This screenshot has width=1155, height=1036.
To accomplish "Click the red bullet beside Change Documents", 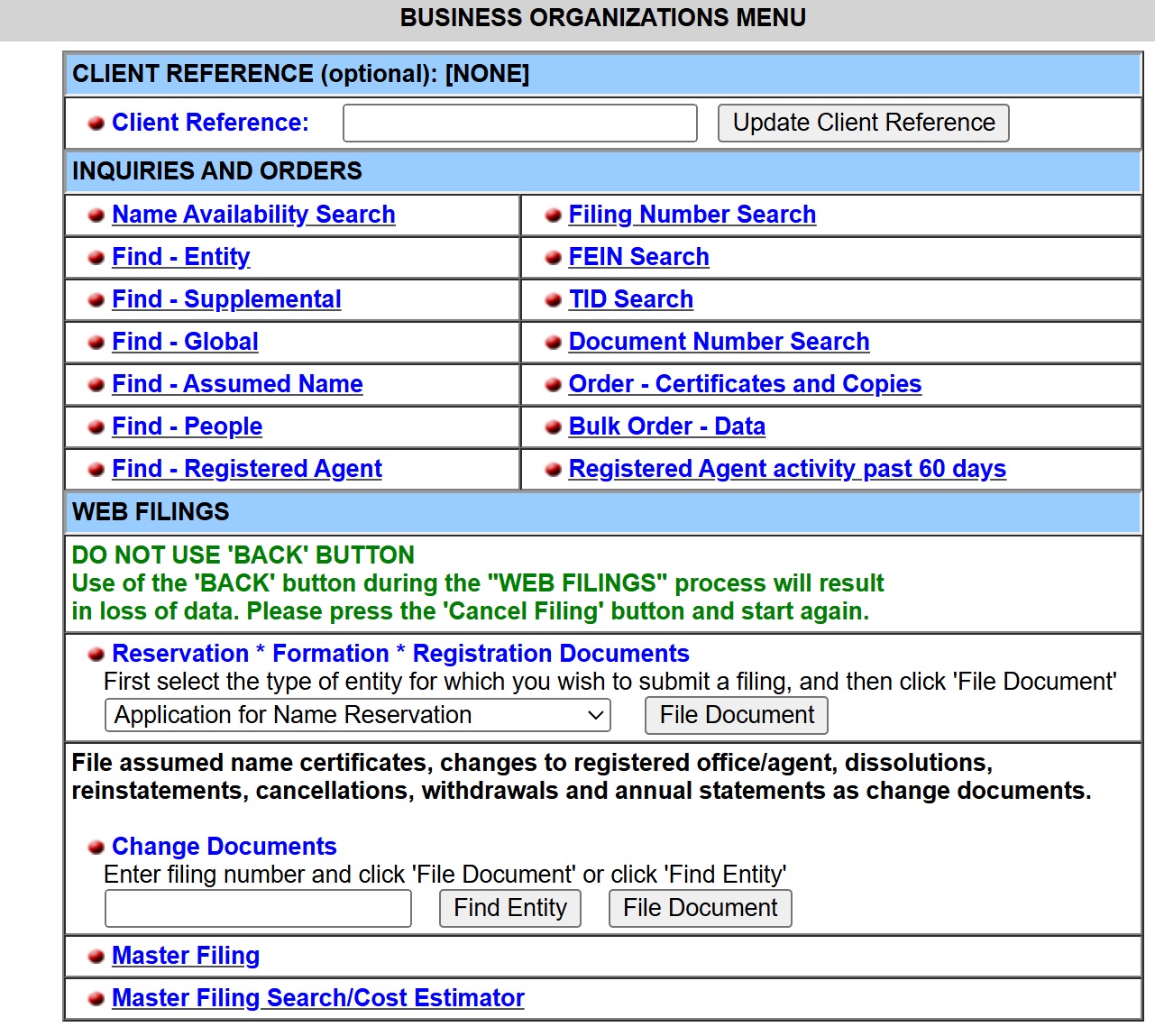I will pos(96,847).
